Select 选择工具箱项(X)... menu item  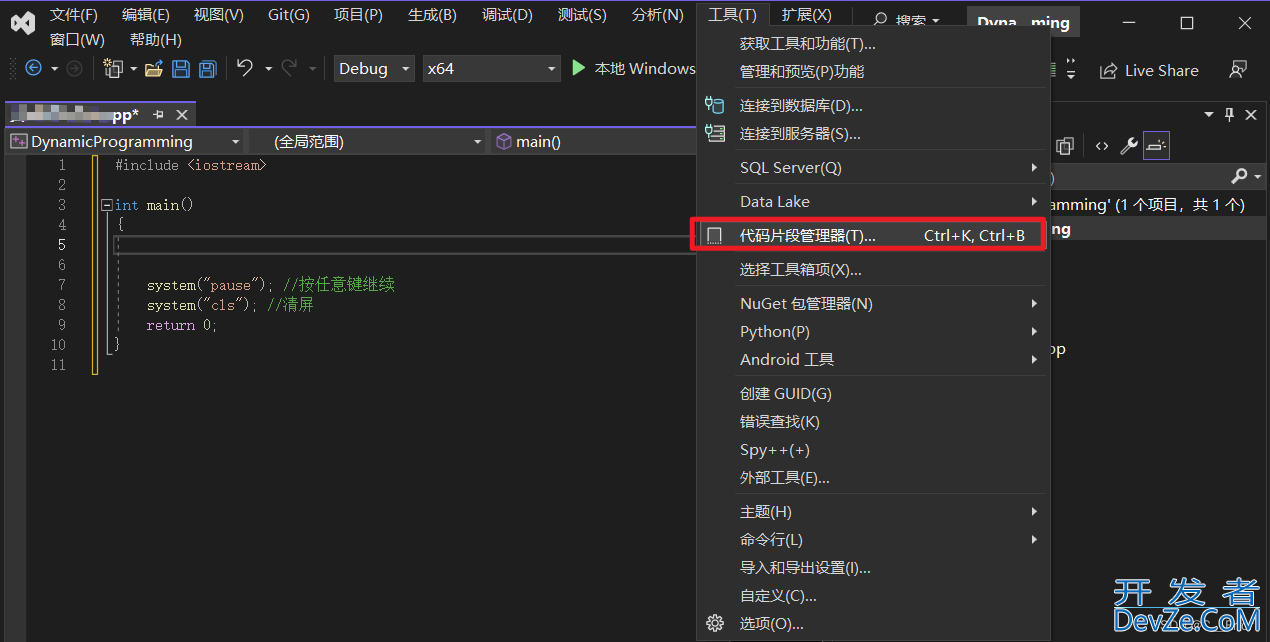[870, 270]
